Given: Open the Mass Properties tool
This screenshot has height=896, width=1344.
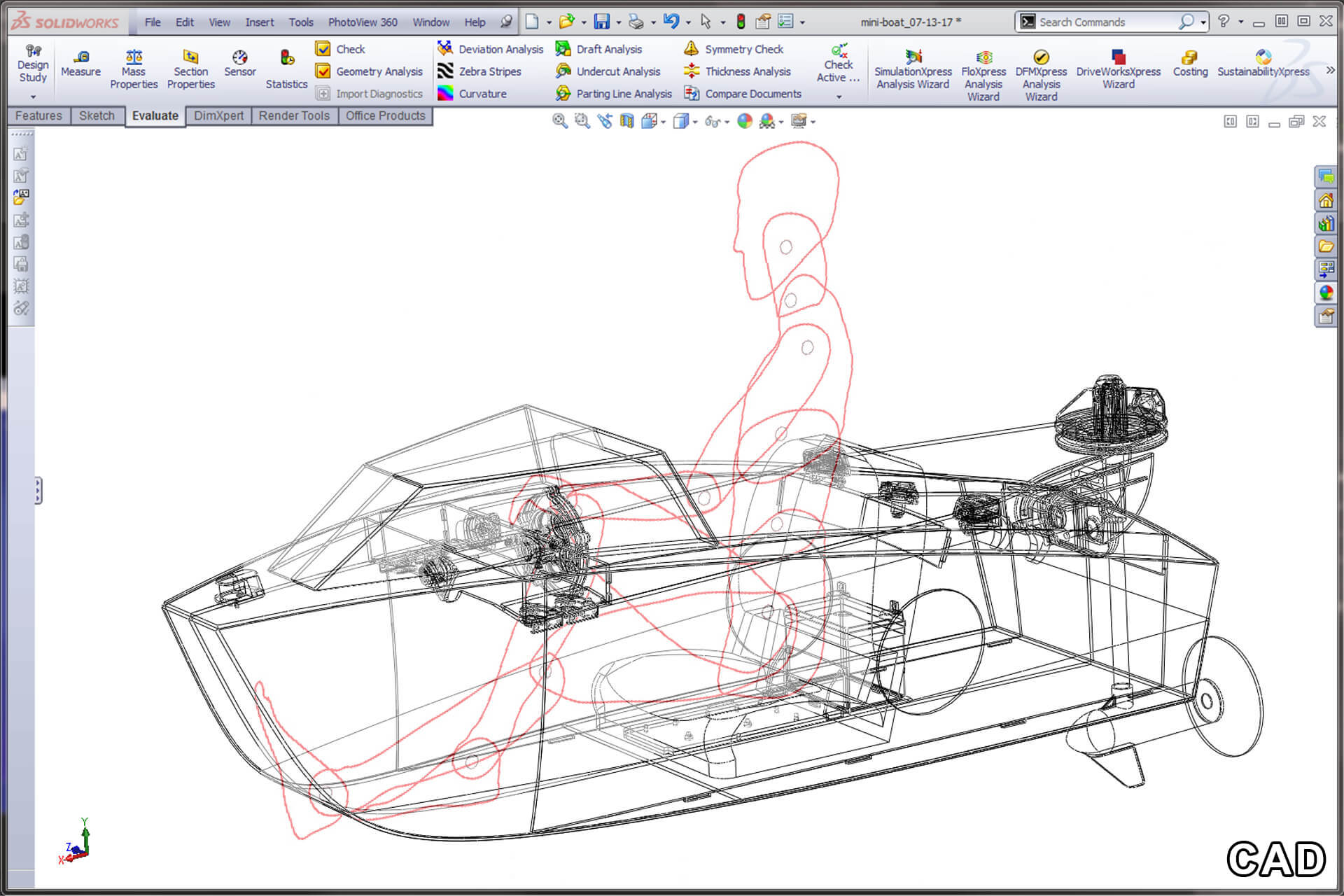Looking at the screenshot, I should (134, 66).
